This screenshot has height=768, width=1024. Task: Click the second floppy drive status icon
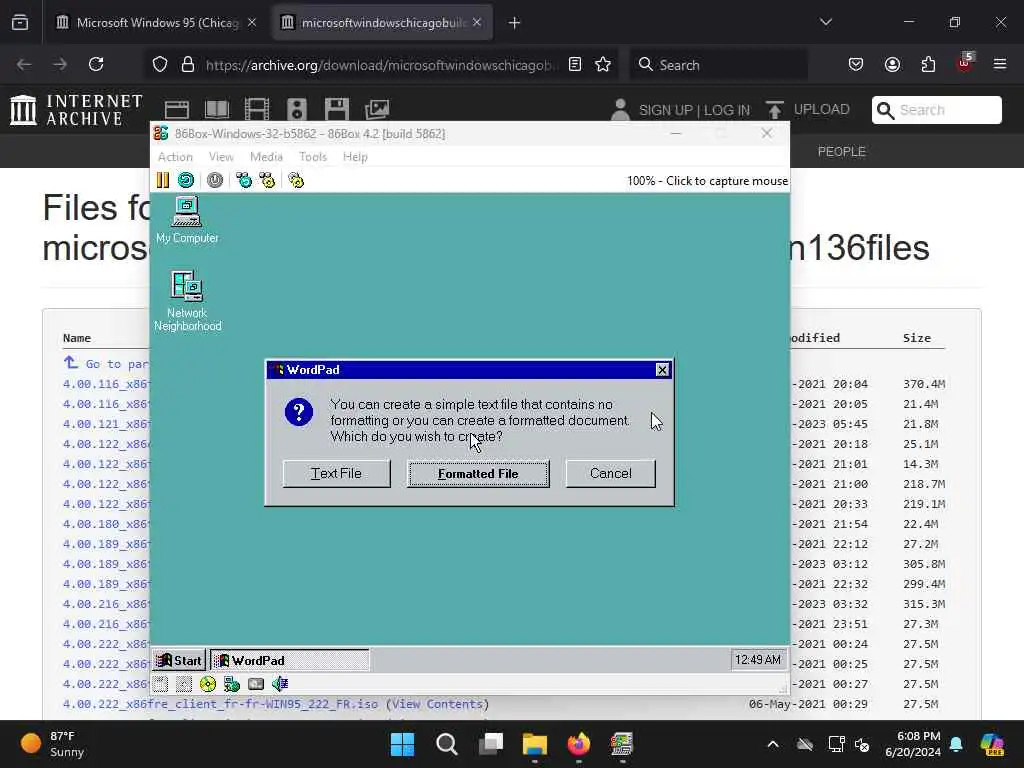184,684
